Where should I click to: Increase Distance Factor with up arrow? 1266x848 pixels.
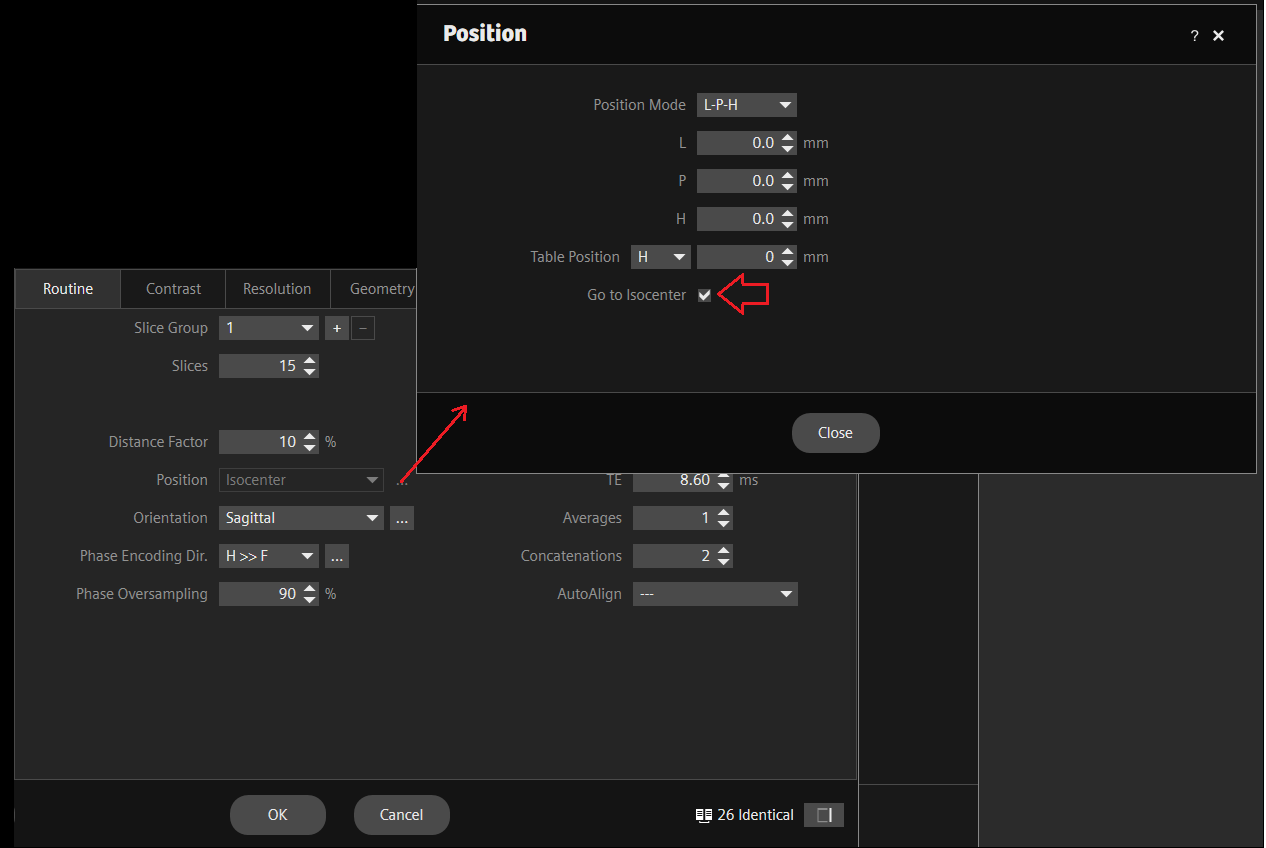click(310, 437)
